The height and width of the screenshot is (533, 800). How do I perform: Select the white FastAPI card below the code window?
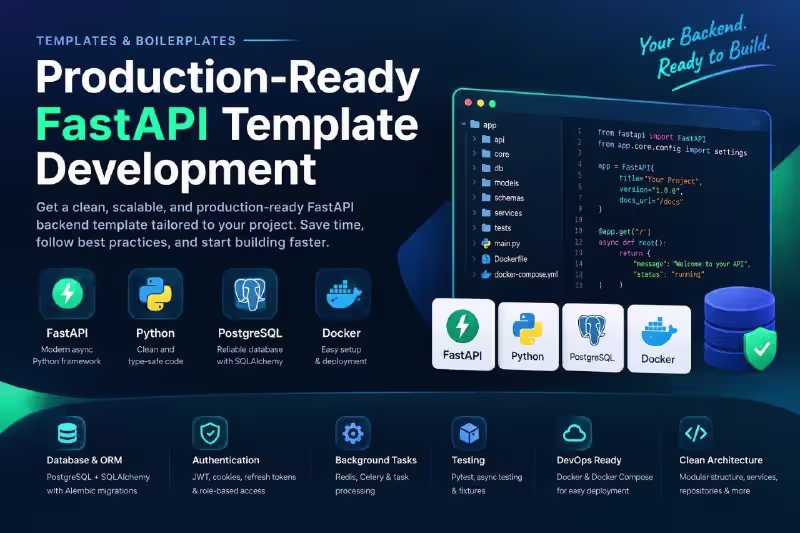[x=463, y=334]
